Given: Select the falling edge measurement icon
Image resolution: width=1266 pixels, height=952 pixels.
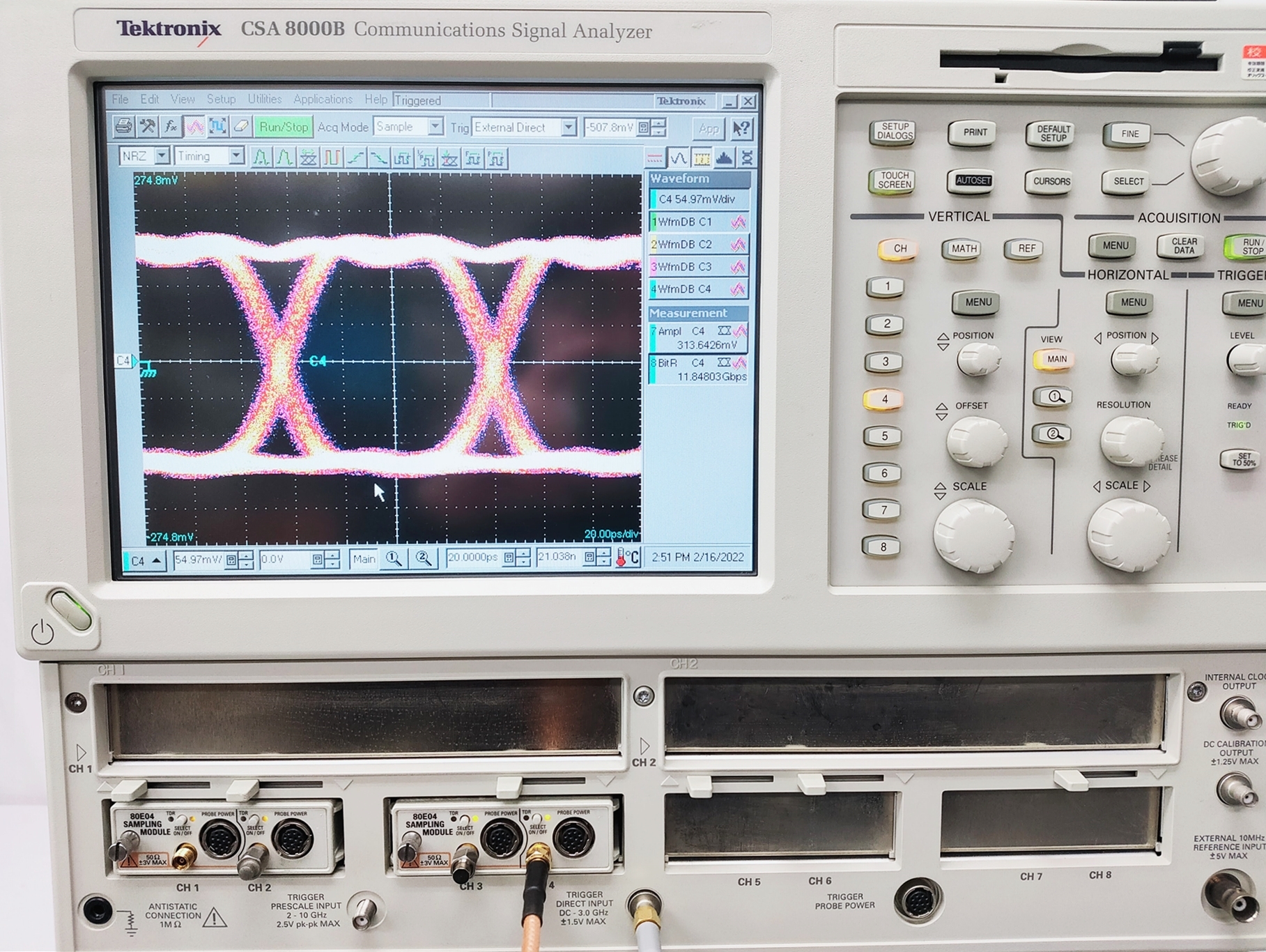Looking at the screenshot, I should point(379,158).
